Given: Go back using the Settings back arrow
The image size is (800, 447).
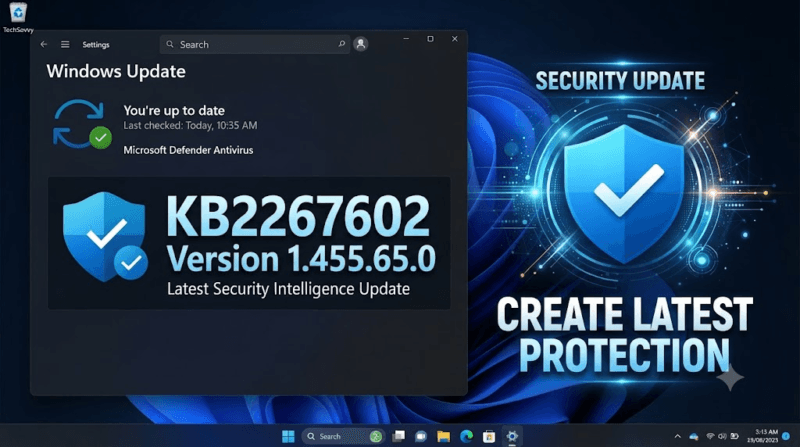Looking at the screenshot, I should click(44, 44).
